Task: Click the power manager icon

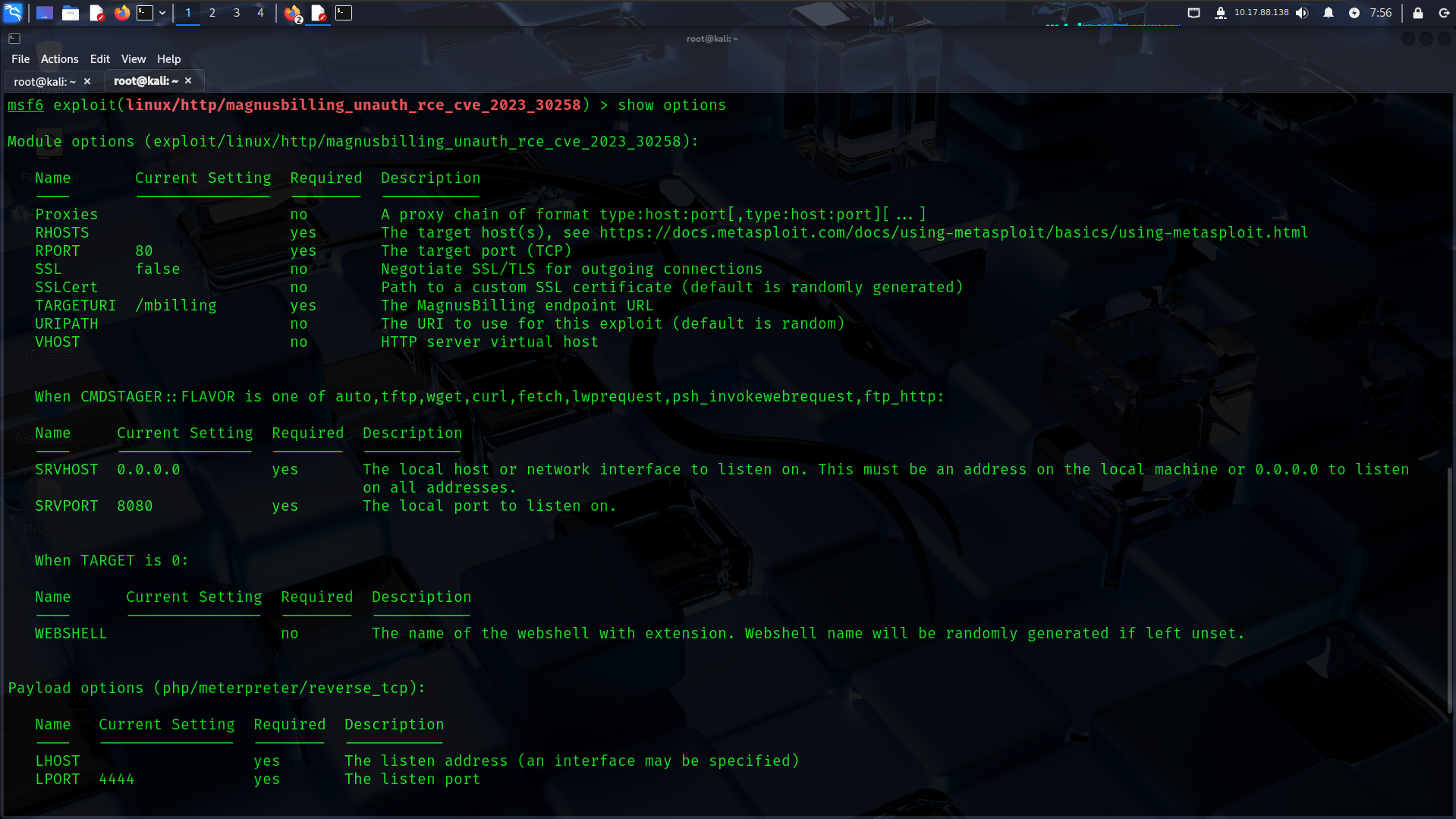Action: click(x=1354, y=13)
